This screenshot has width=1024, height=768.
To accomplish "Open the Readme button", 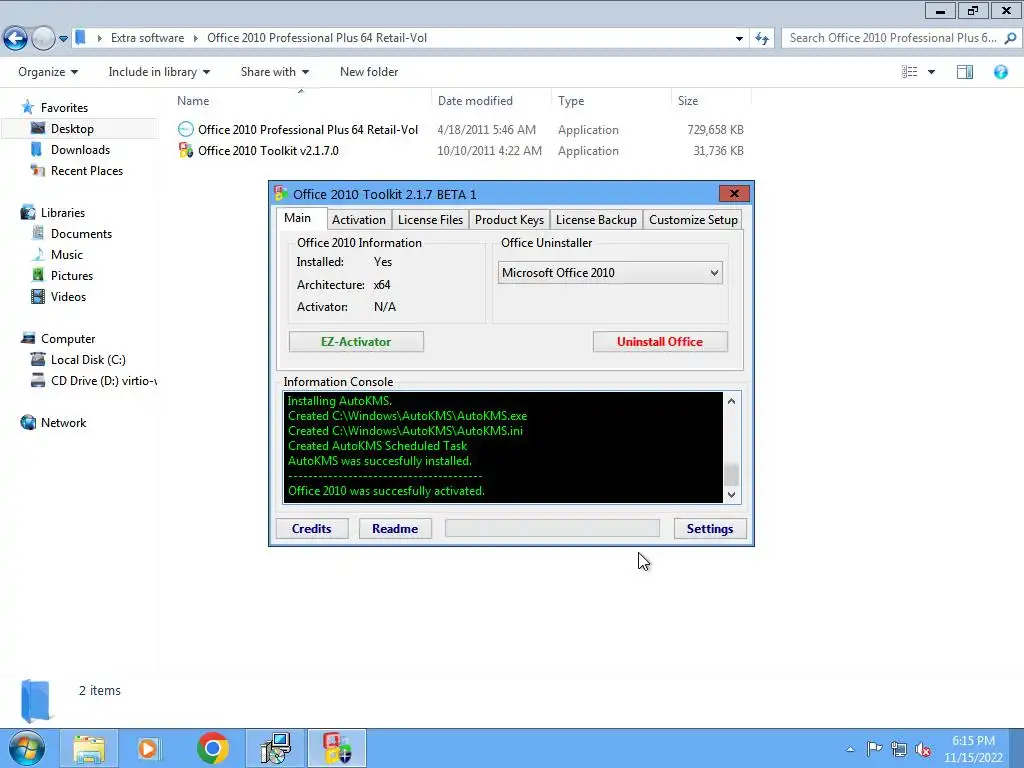I will 395,528.
